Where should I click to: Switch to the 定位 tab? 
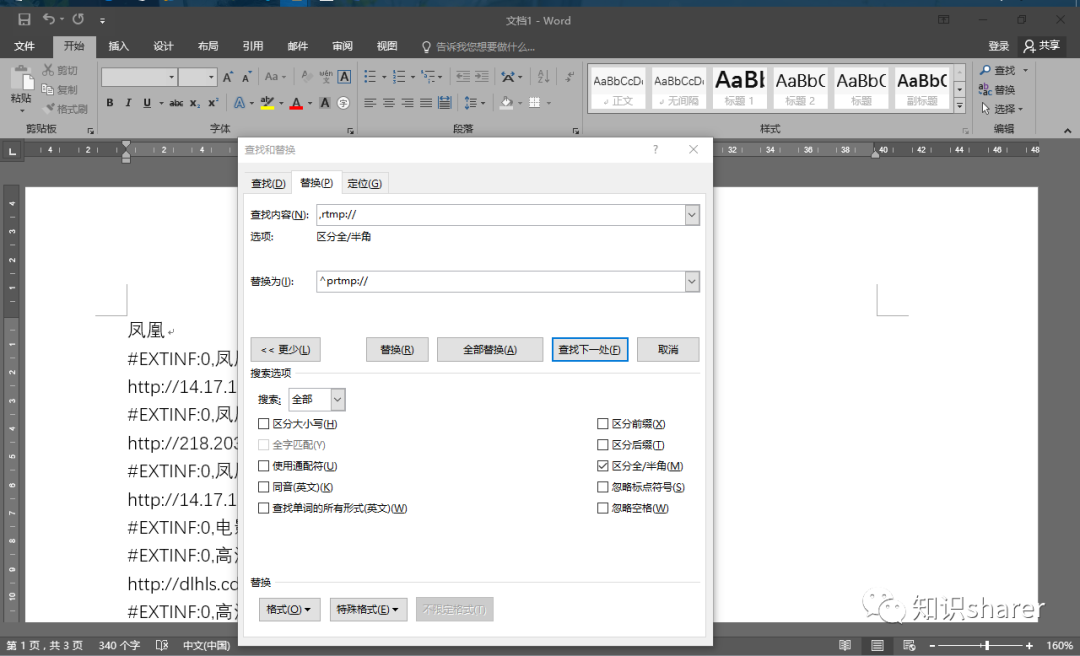click(365, 183)
